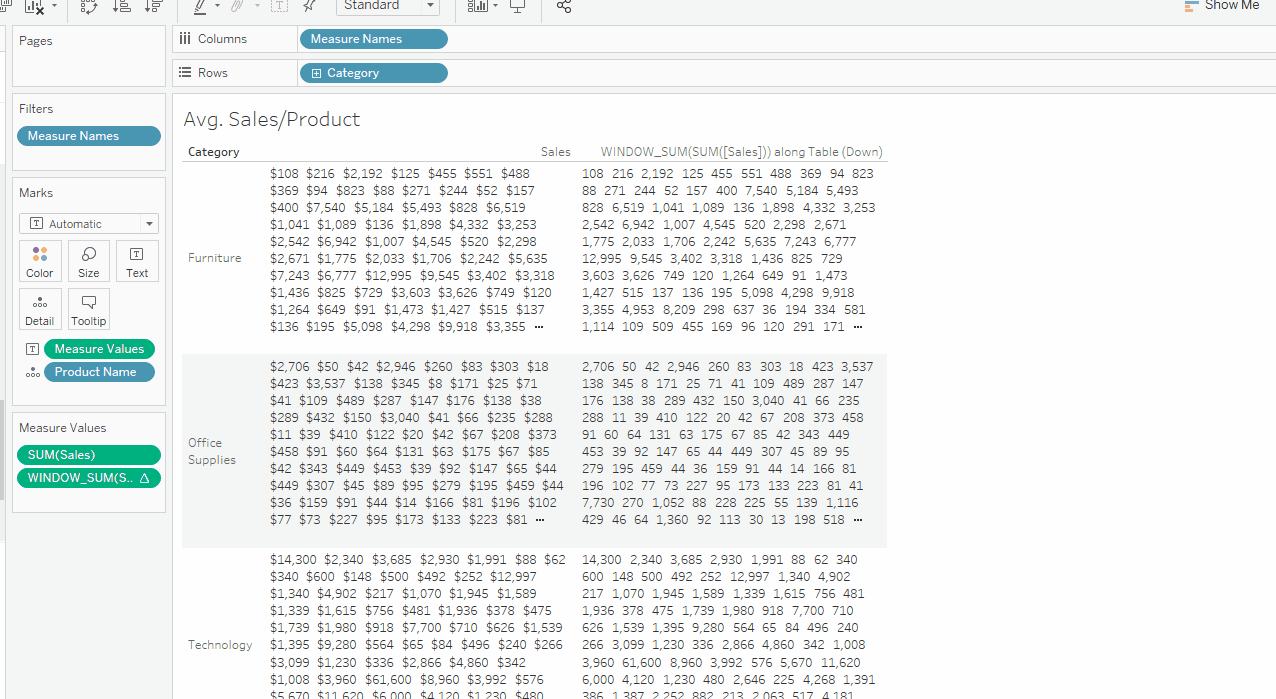Click the Fix Axes pin icon

[x=309, y=6]
